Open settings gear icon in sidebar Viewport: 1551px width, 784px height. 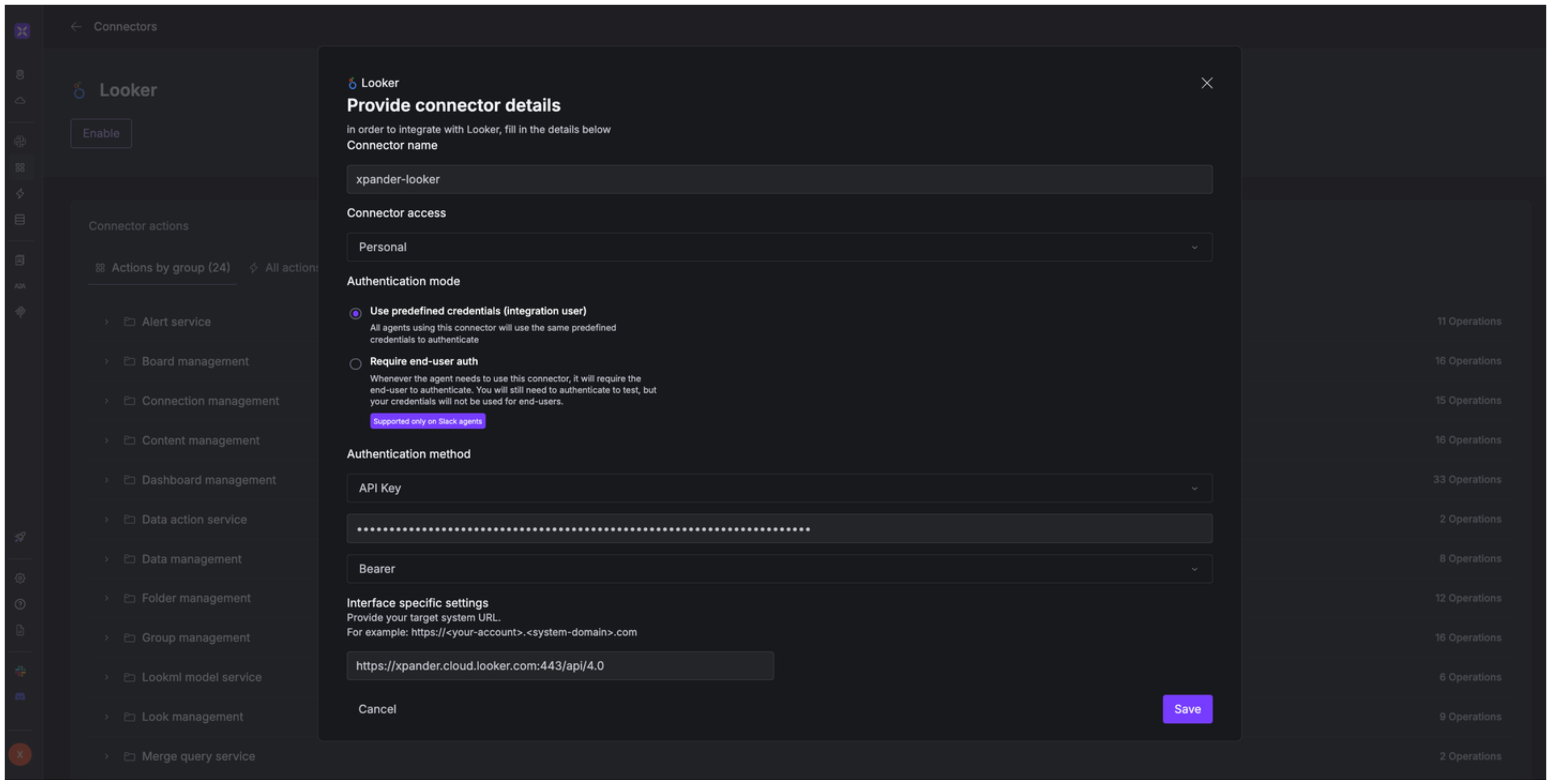pyautogui.click(x=20, y=578)
